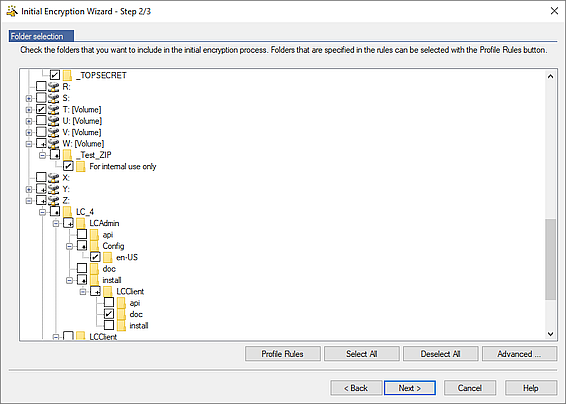Click the network drive icon for S:
Viewport: 566px width, 404px height.
(x=54, y=98)
